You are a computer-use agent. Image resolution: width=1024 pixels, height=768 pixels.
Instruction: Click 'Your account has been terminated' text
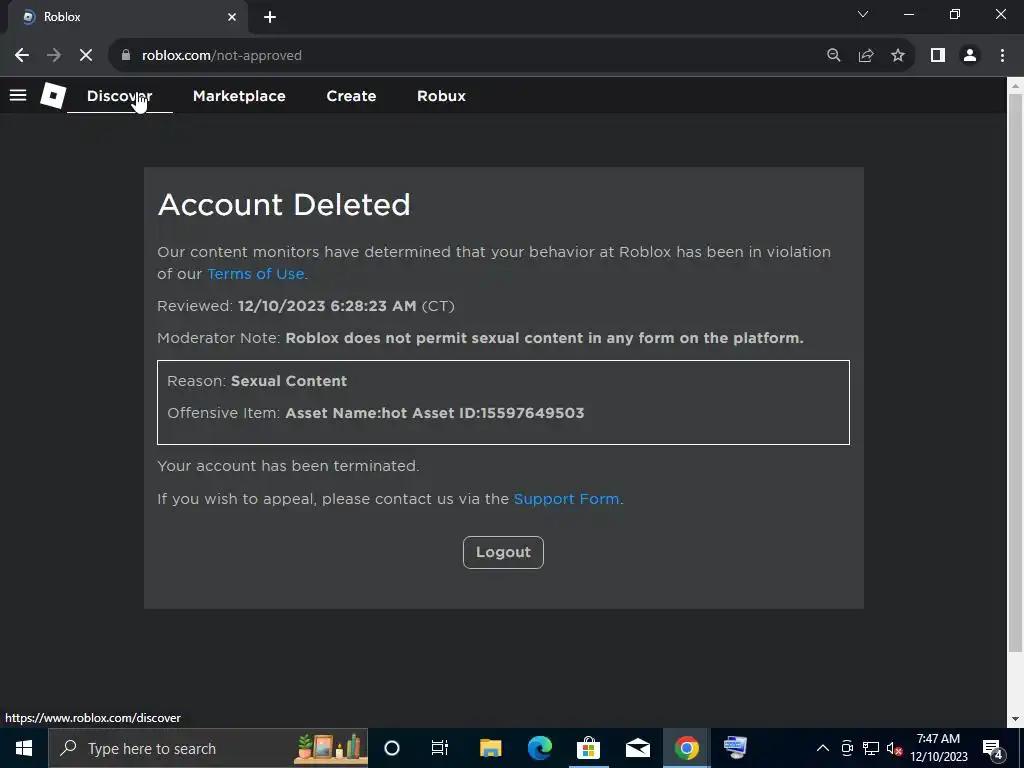tap(288, 466)
